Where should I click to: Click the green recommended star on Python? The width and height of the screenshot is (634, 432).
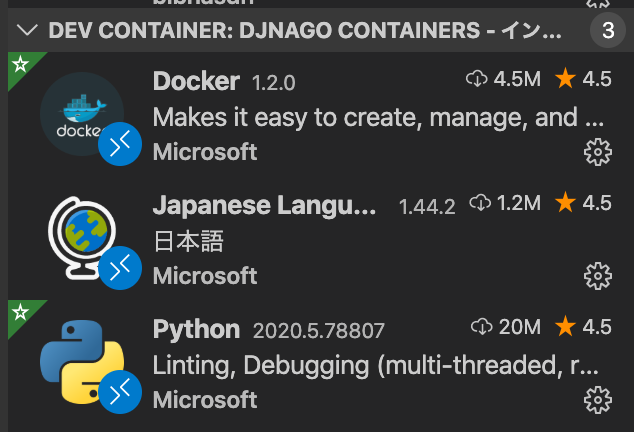(21, 313)
